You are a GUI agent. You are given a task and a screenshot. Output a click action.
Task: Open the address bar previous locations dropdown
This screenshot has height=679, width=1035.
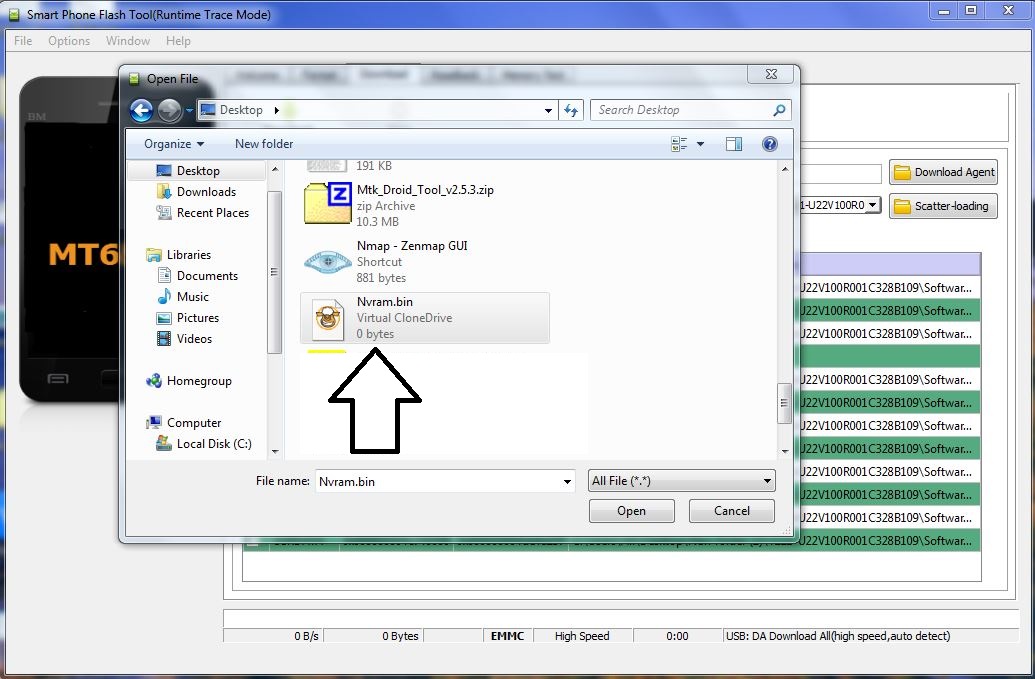(x=548, y=110)
